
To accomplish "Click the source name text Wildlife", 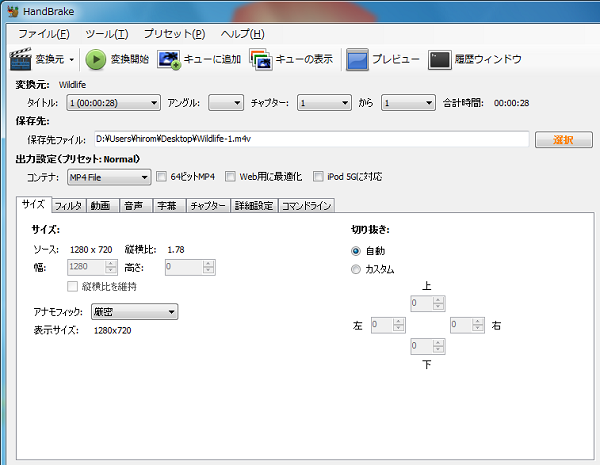I will [72, 85].
